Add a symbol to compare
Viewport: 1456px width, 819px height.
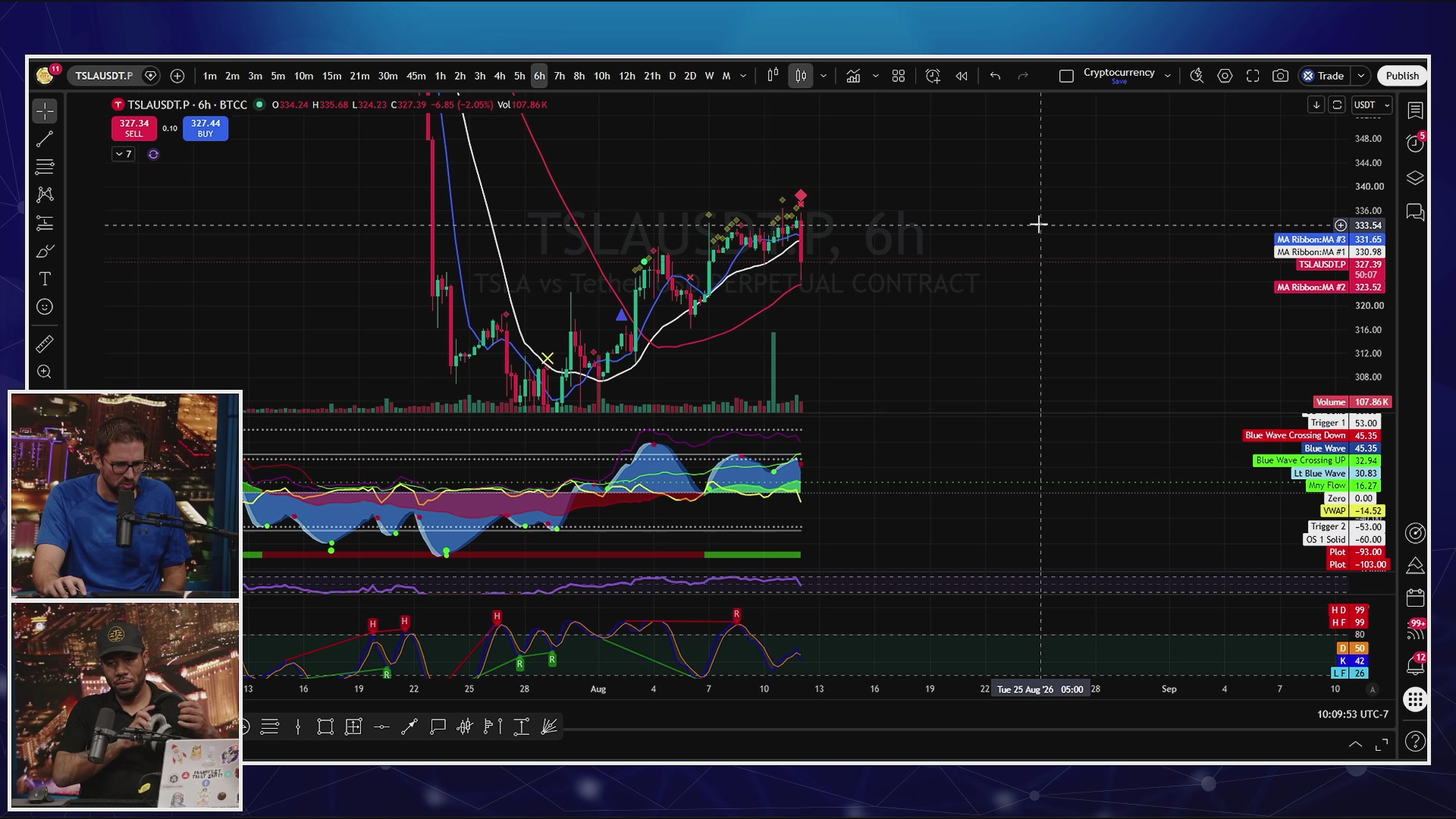[177, 76]
